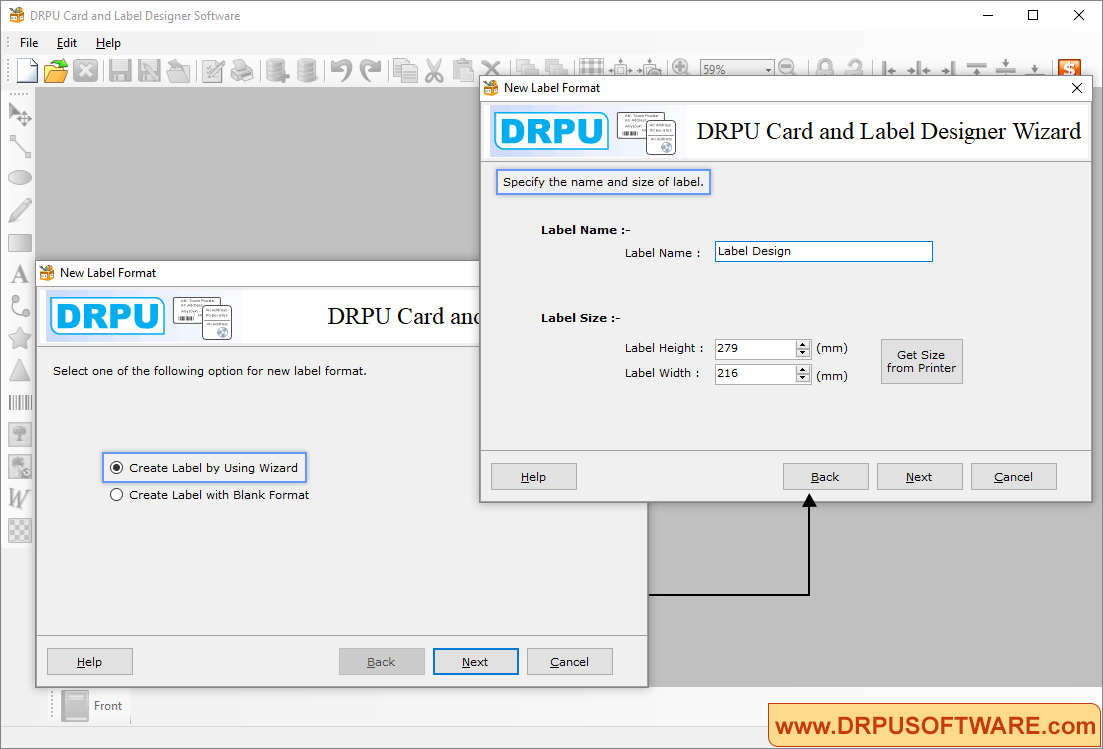
Task: Open the Edit menu
Action: (x=67, y=43)
